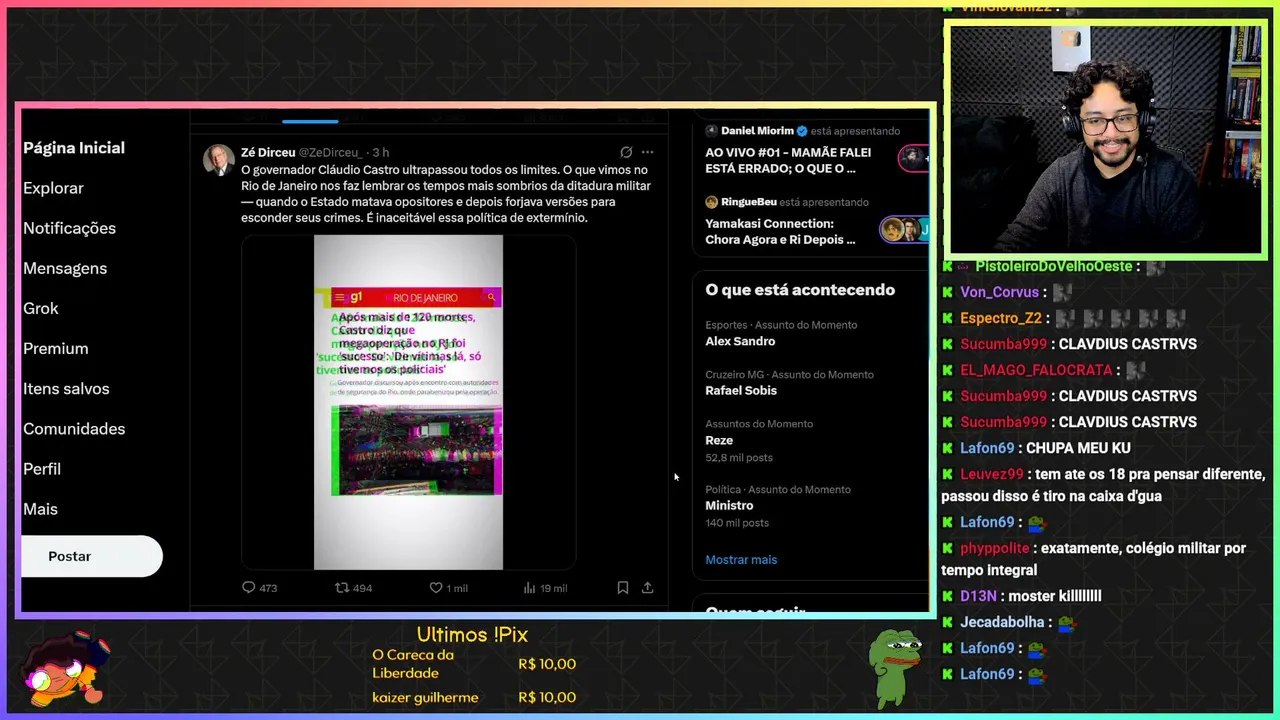Click the Ultimos !Pix overlay title

click(472, 635)
